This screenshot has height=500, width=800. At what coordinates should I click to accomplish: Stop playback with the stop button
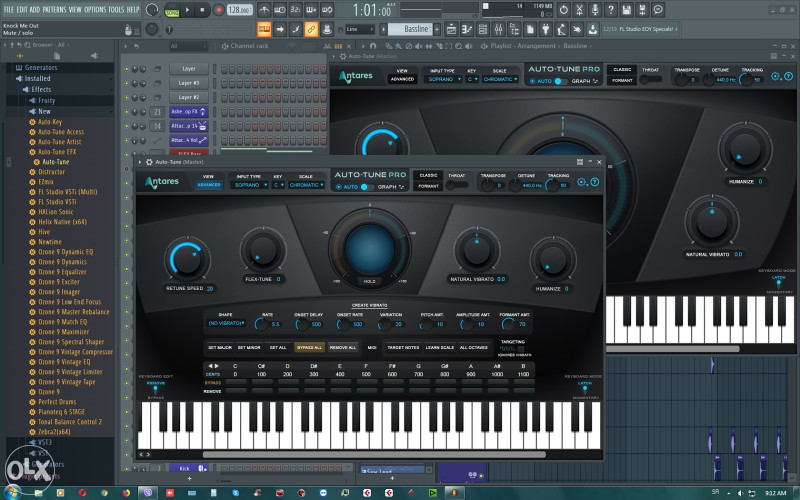203,10
